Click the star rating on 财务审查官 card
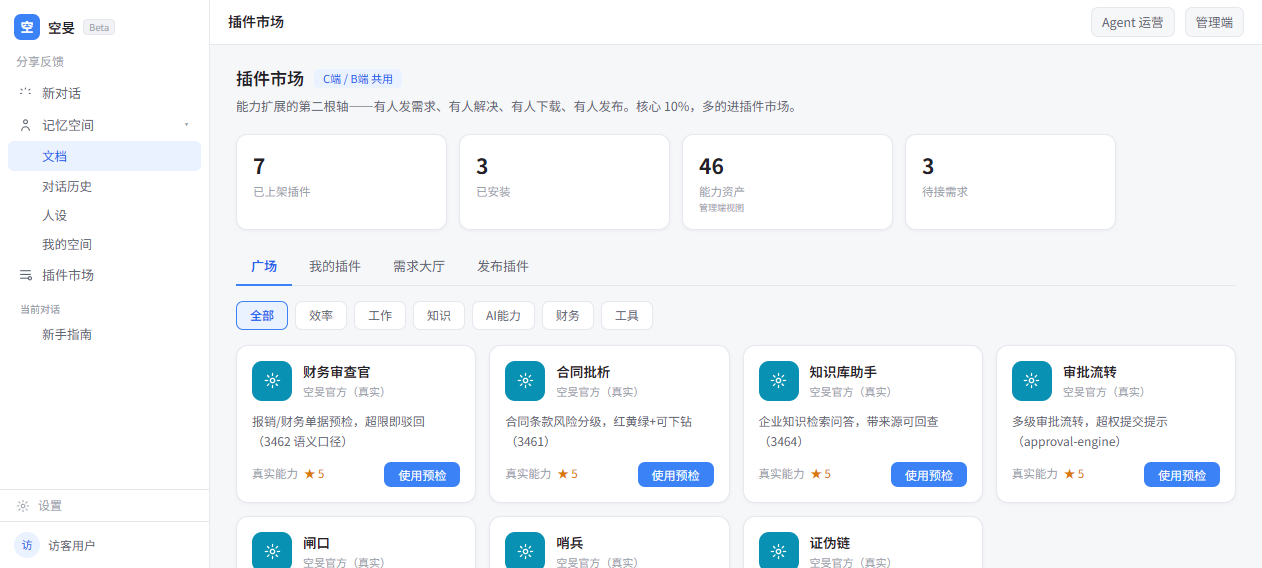 (314, 474)
